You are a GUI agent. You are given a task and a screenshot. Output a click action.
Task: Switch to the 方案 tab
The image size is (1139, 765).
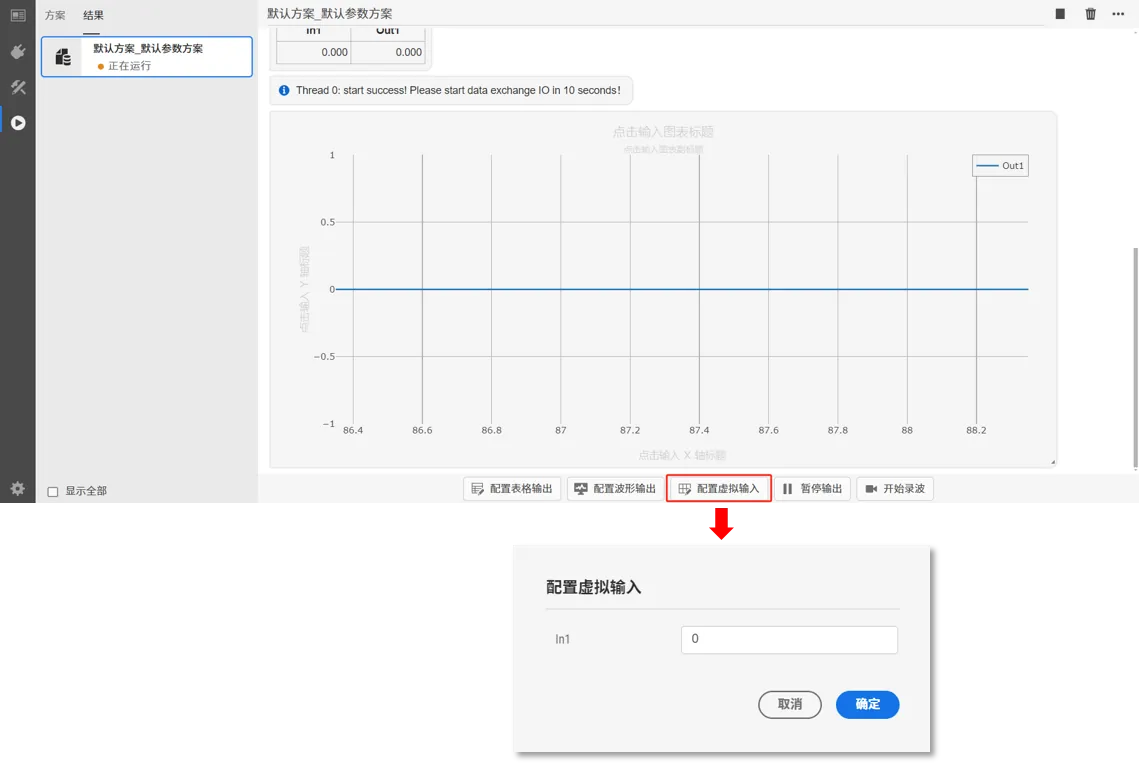click(55, 15)
